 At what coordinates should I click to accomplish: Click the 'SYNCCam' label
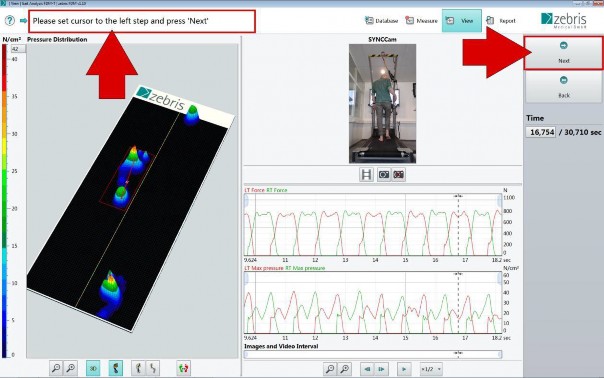pos(382,39)
